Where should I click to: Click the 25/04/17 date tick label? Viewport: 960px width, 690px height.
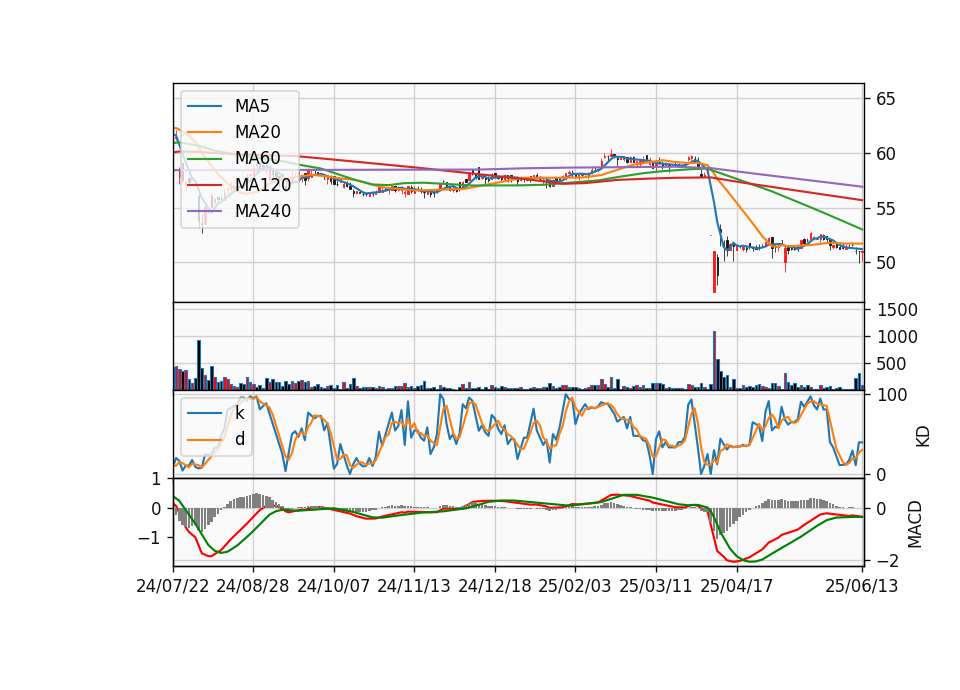(737, 586)
